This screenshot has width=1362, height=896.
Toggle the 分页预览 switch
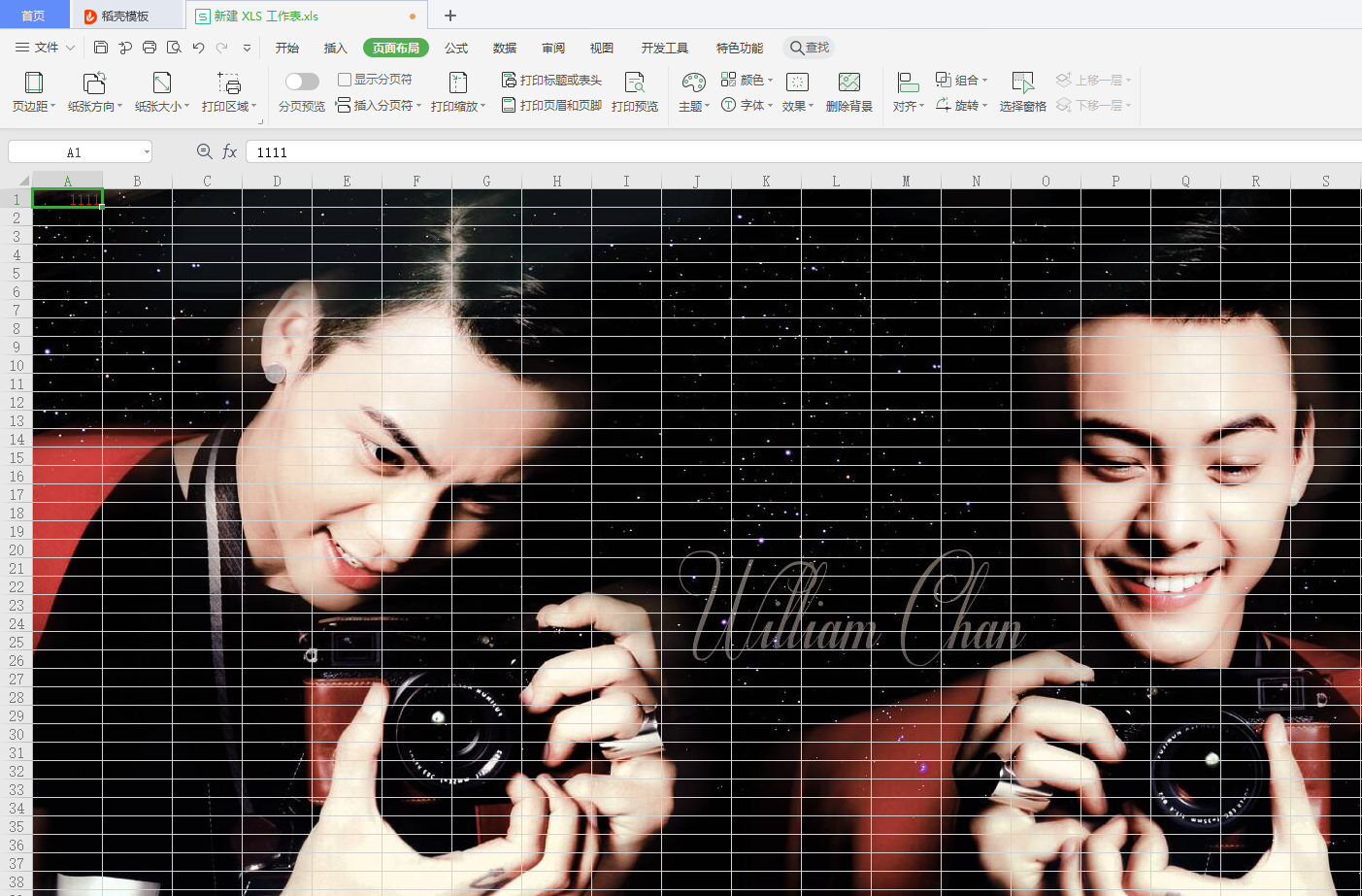tap(302, 82)
